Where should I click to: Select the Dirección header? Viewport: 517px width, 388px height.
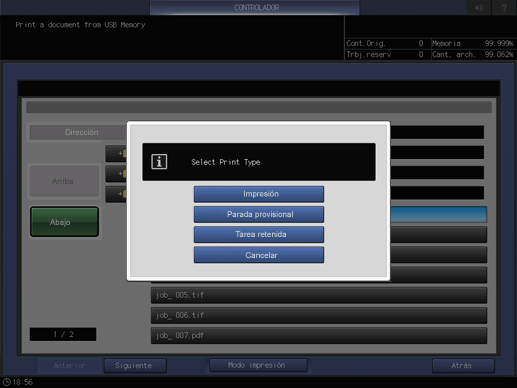81,132
